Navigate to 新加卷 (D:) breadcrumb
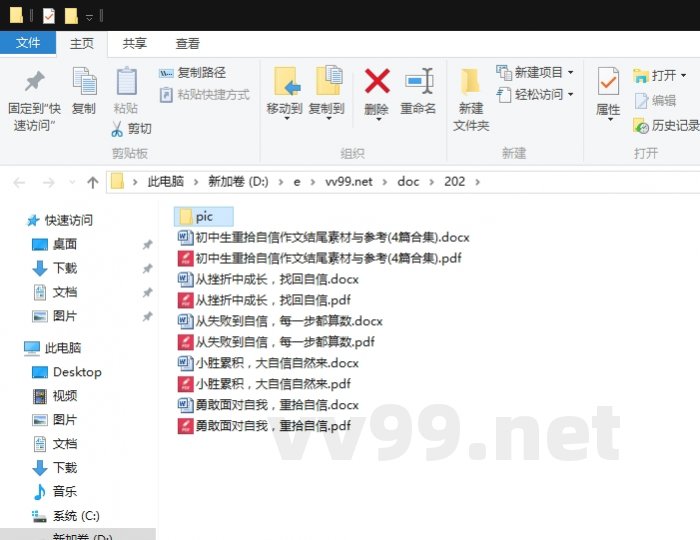 (238, 182)
